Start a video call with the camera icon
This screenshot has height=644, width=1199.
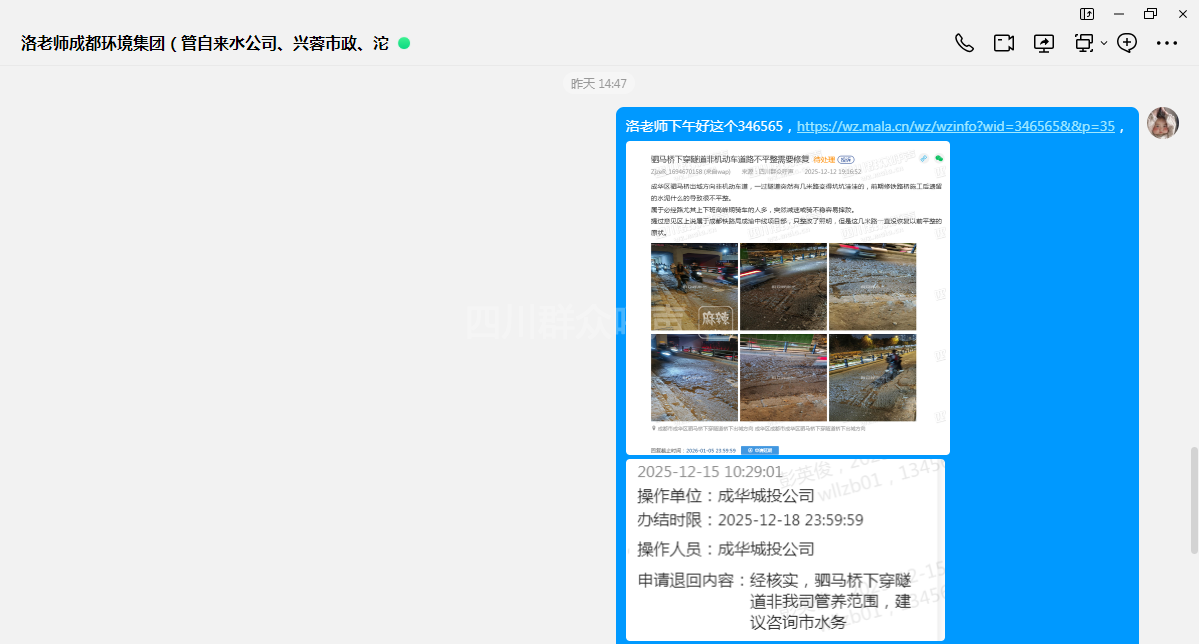point(1004,43)
